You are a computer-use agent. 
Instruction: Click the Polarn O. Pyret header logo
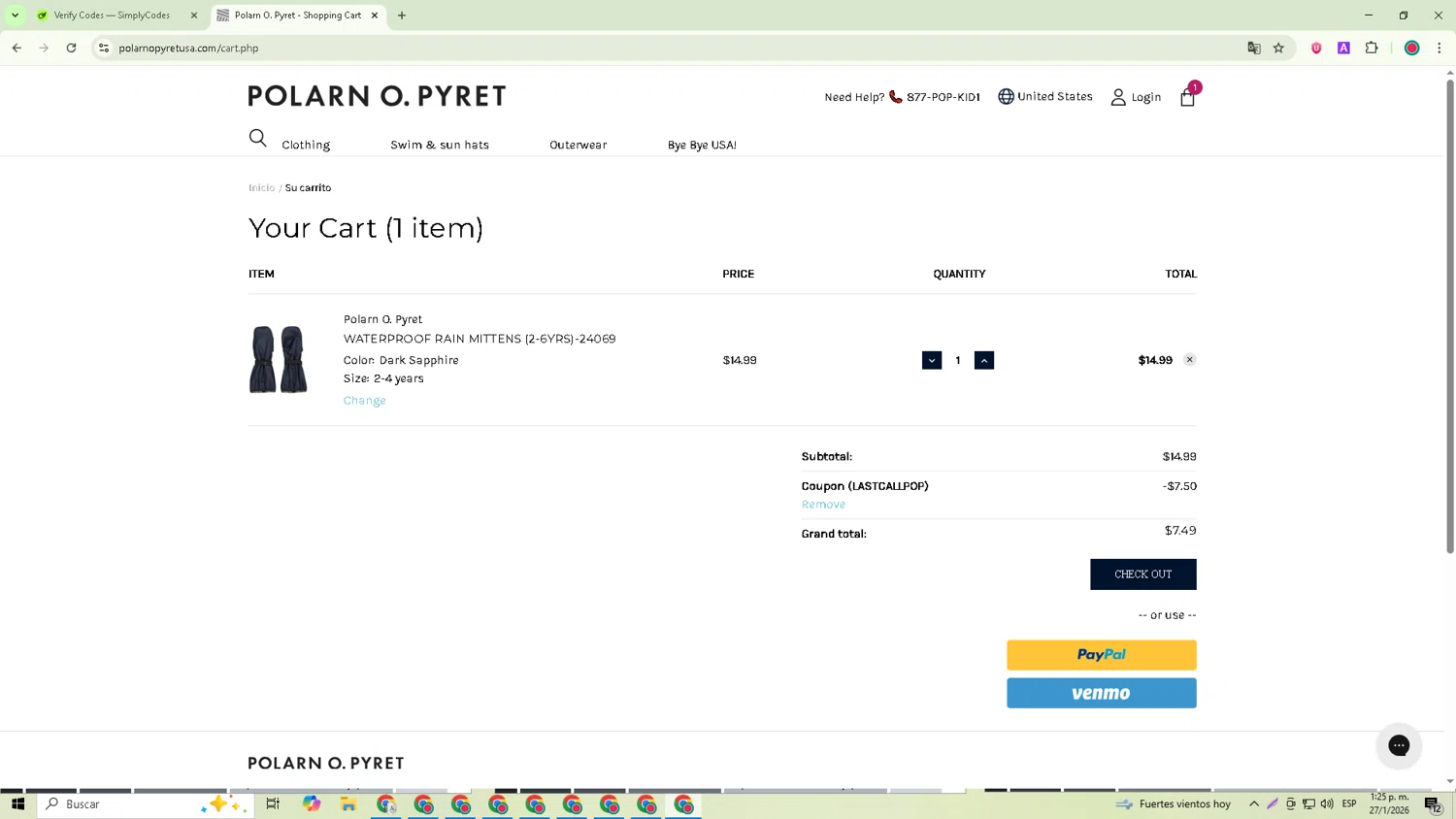[x=377, y=96]
